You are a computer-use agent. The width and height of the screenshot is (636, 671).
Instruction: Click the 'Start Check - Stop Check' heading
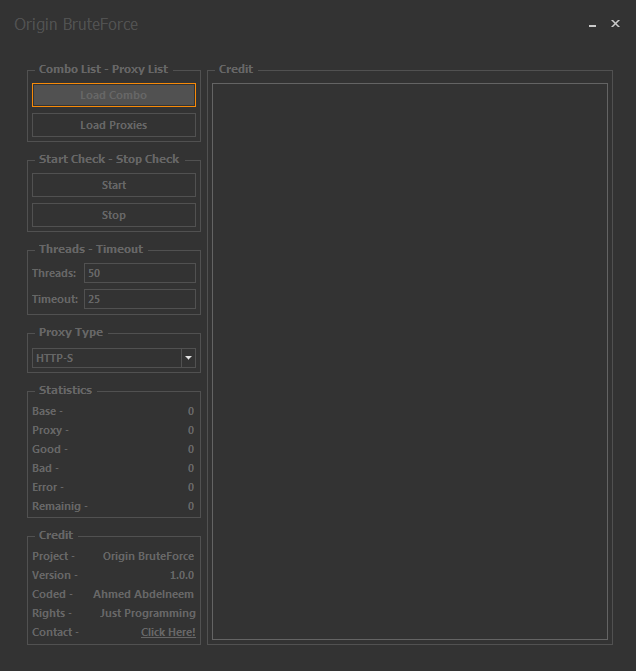(x=109, y=159)
